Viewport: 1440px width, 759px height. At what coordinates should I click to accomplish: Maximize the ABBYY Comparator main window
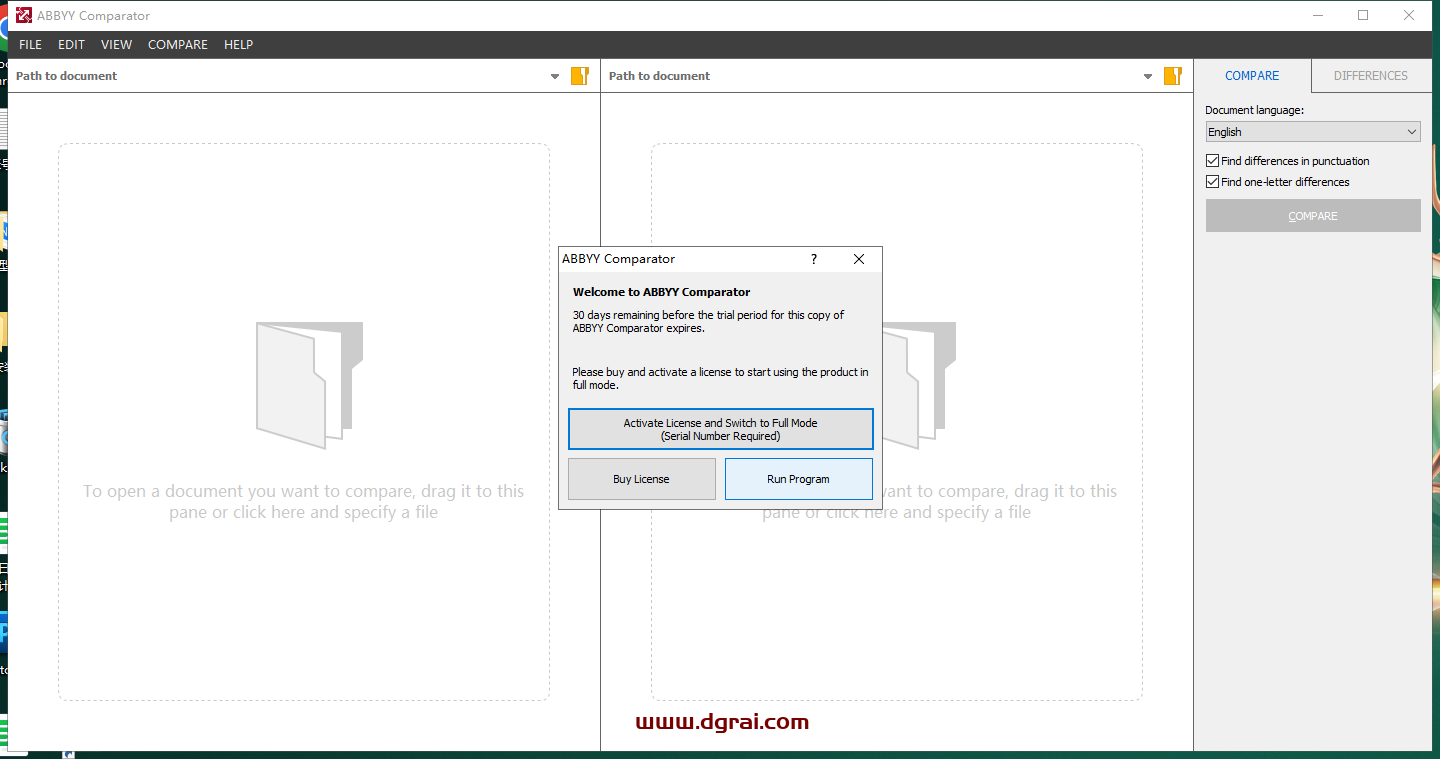[x=1363, y=15]
